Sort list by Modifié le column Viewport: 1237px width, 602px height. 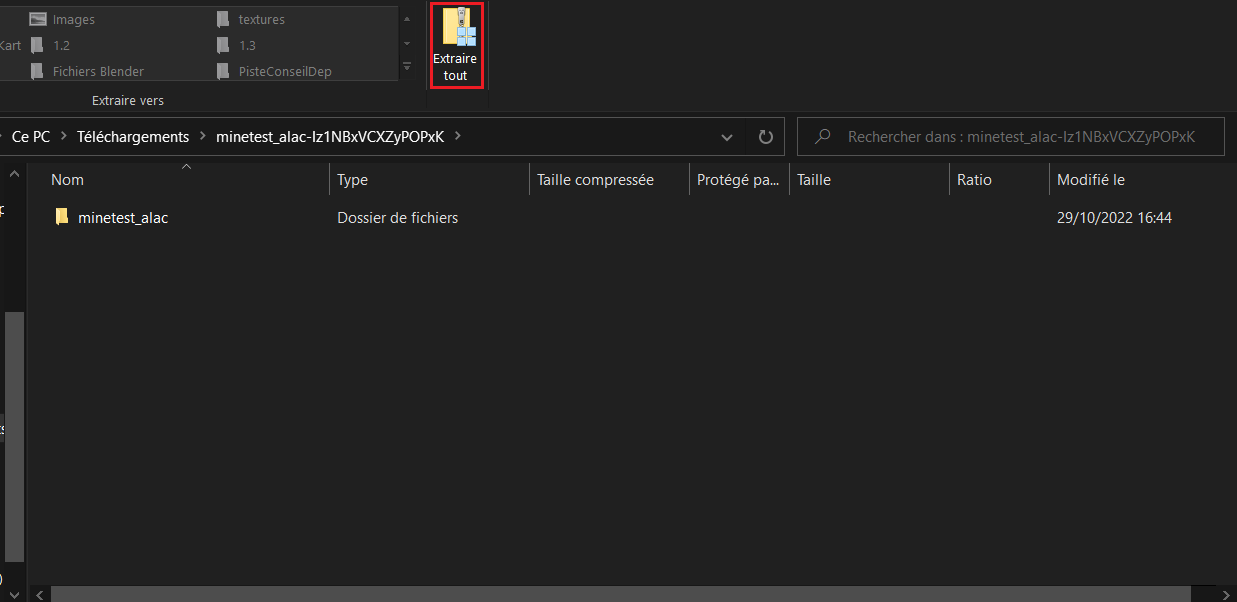(1091, 180)
